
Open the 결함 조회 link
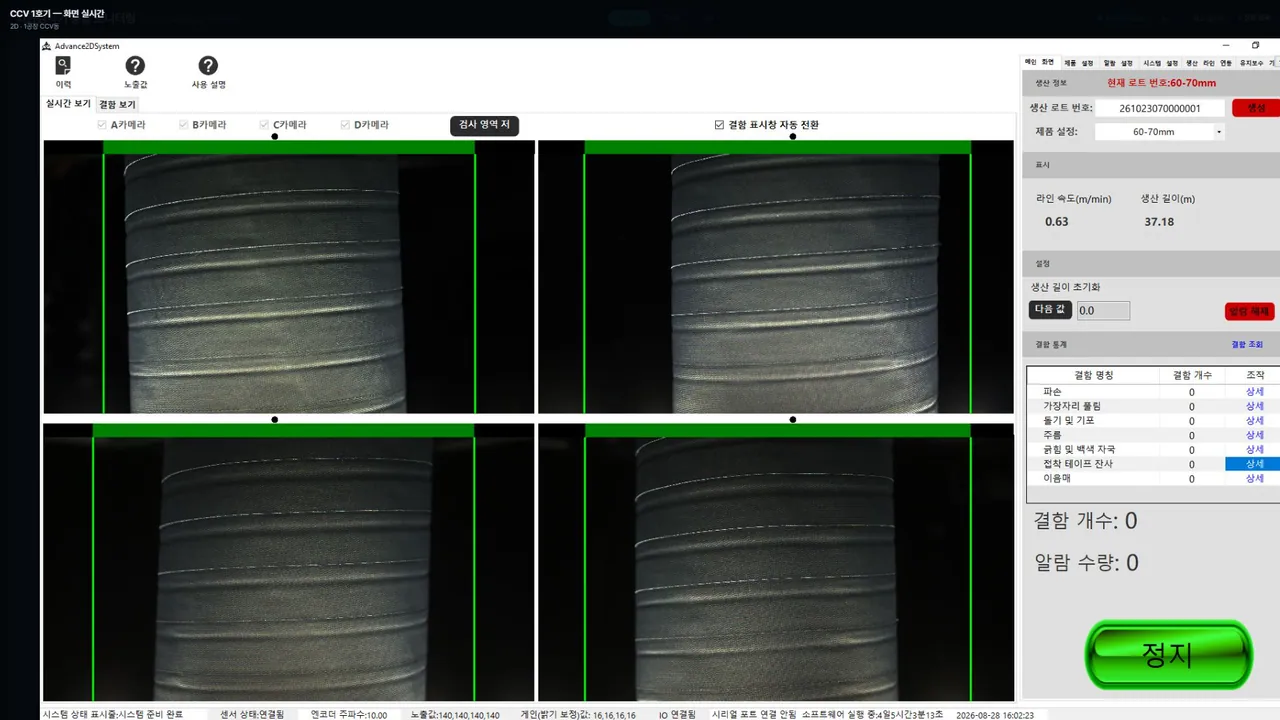coord(1247,345)
